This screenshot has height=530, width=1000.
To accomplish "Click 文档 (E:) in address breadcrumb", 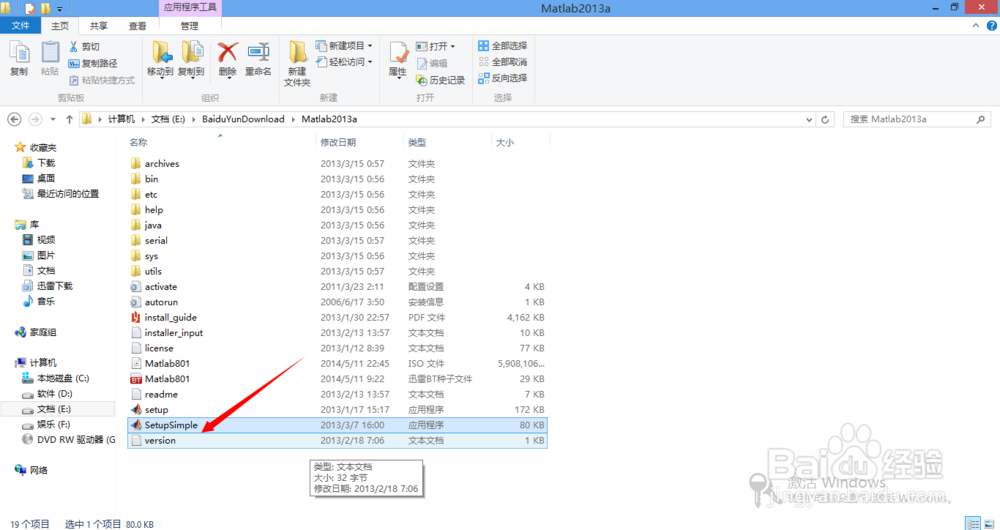I will [168, 119].
